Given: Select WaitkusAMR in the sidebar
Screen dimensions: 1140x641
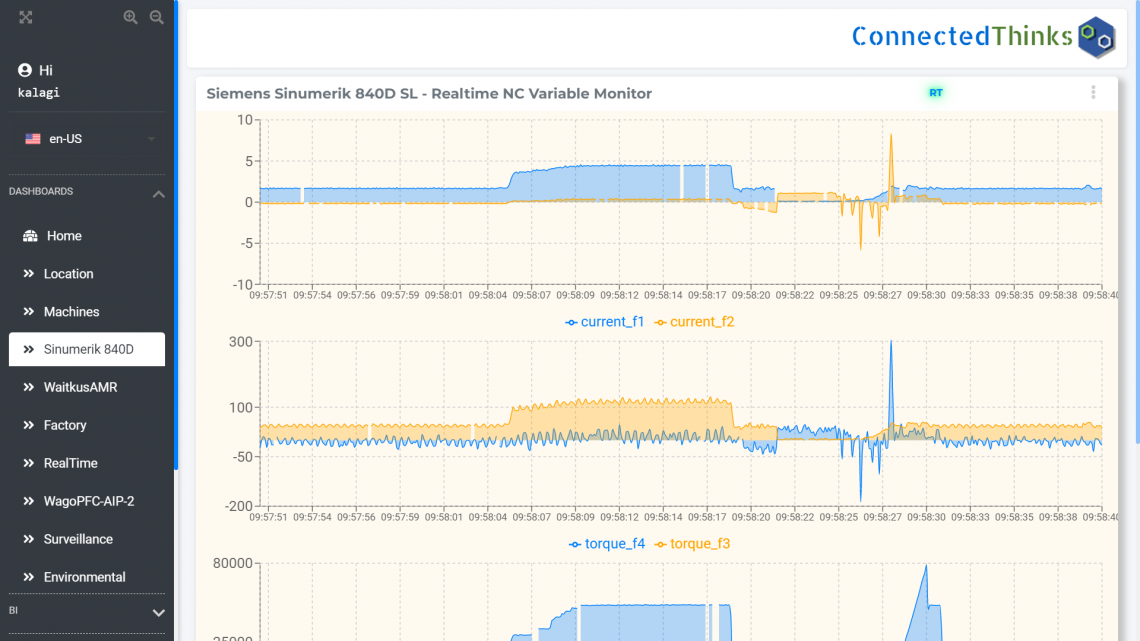Looking at the screenshot, I should (80, 387).
